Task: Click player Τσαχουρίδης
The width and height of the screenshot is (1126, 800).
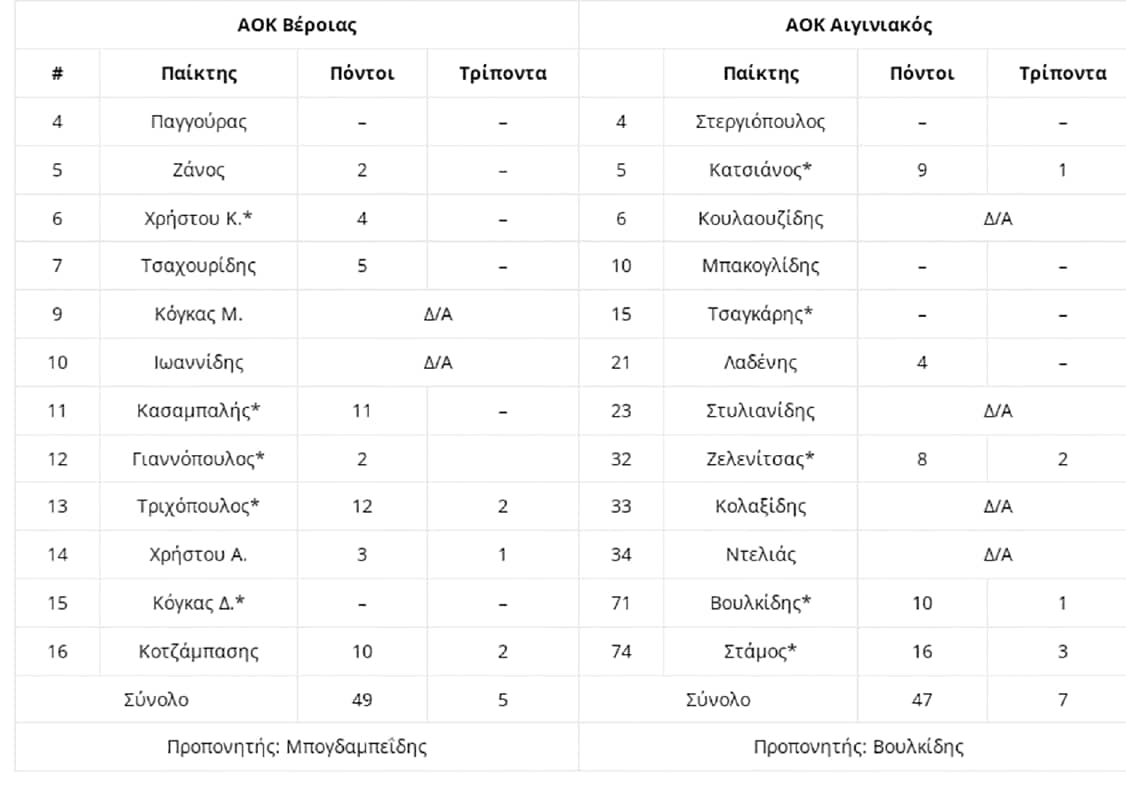Action: pyautogui.click(x=198, y=266)
